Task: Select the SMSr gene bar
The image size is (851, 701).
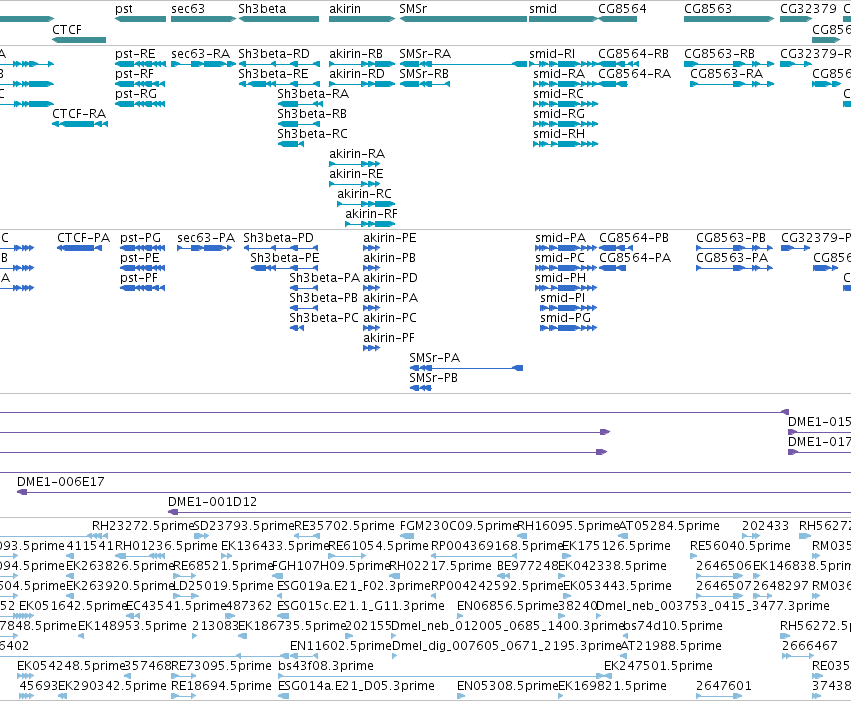Action: [463, 19]
